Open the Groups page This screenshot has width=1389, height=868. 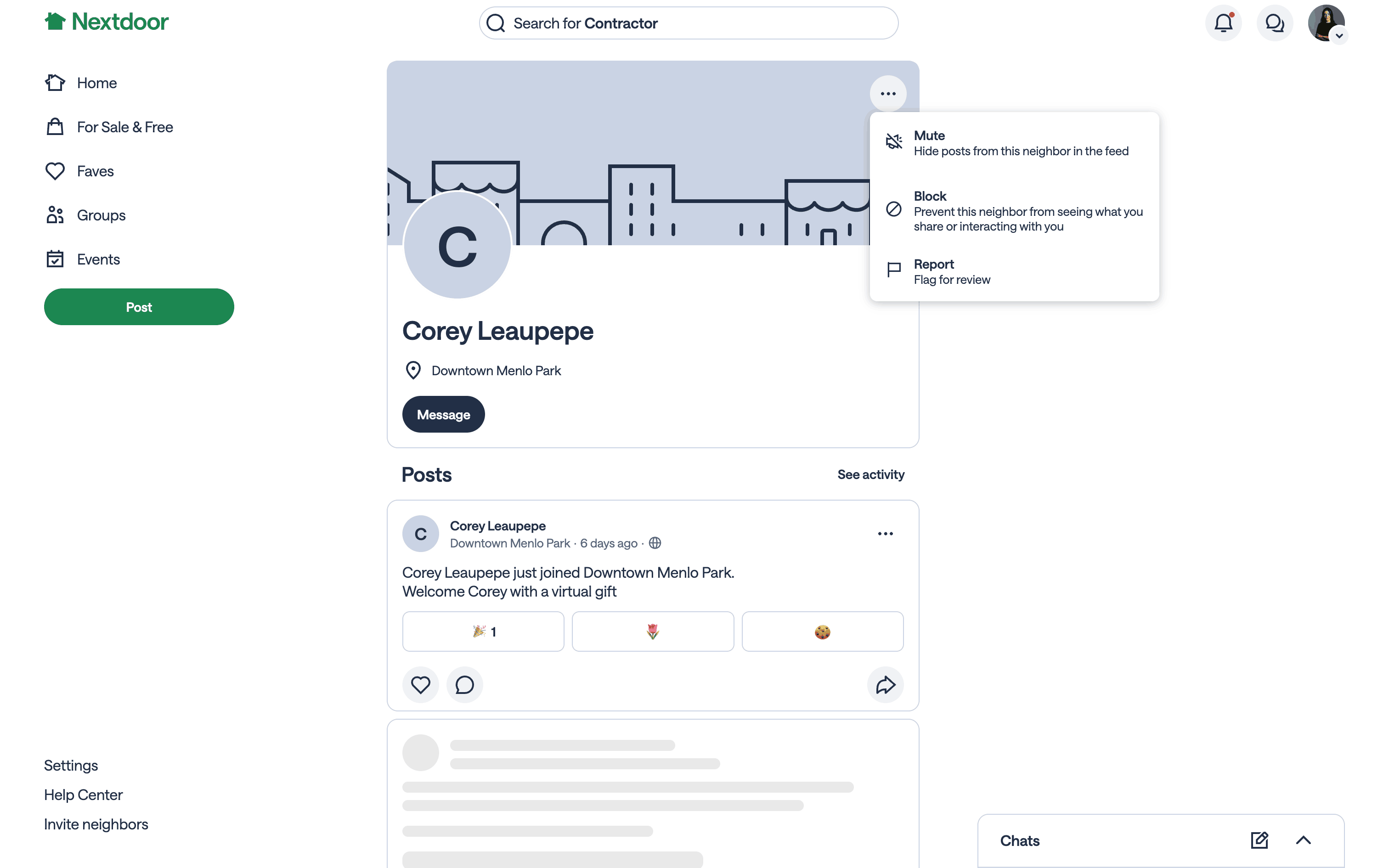pos(101,215)
